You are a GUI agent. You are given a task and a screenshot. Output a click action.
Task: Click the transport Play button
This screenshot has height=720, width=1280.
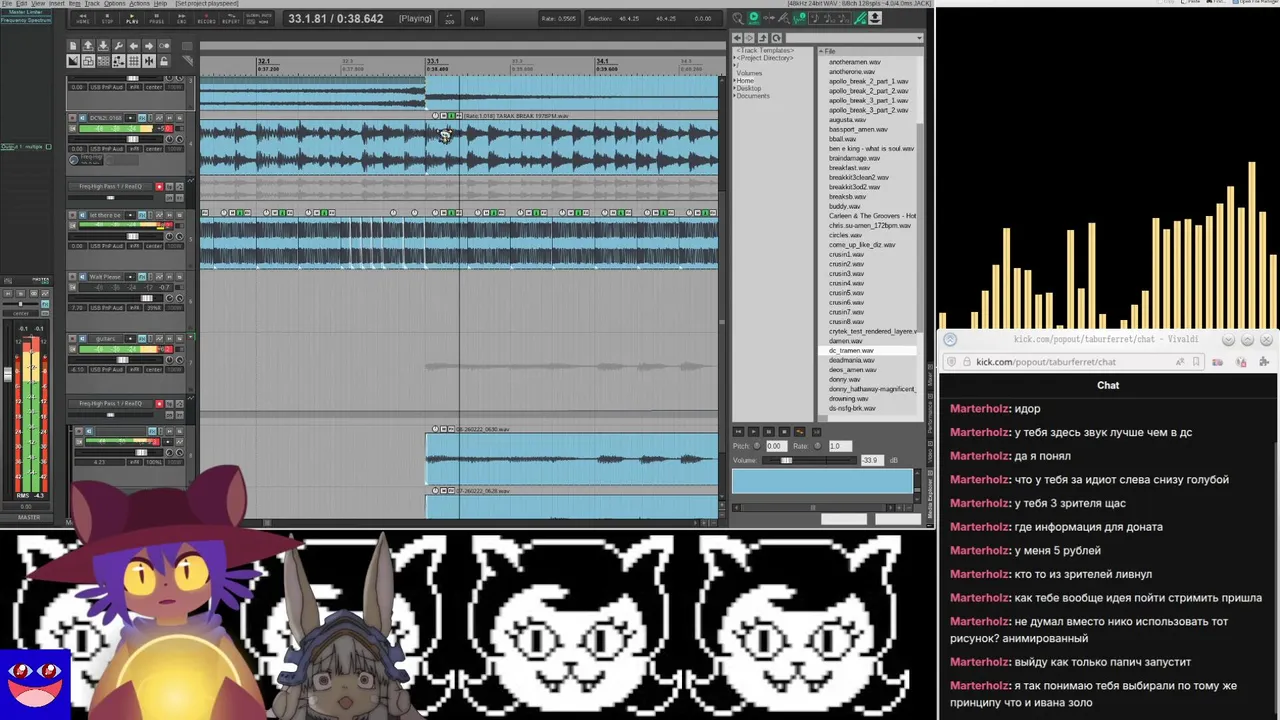click(132, 19)
